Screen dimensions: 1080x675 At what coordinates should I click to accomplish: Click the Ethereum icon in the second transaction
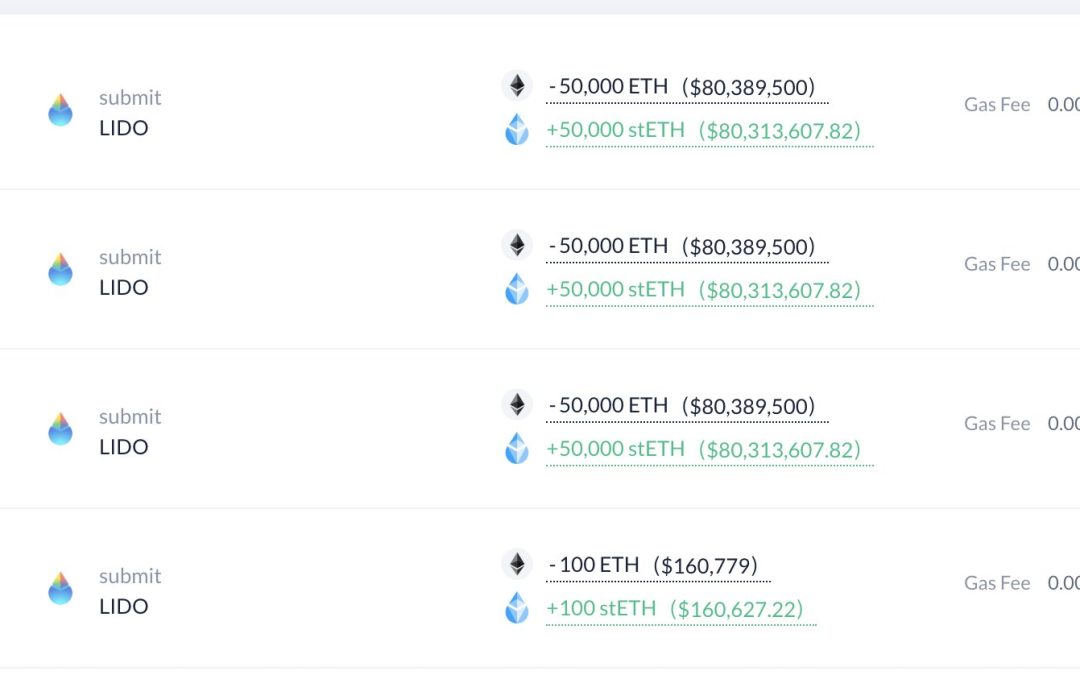517,245
